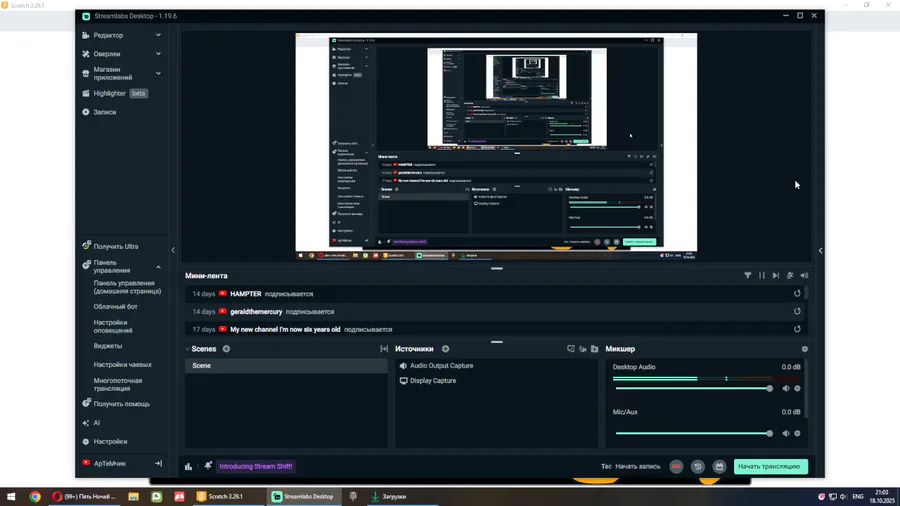Expand the right side panel arrow
Image resolution: width=900 pixels, height=506 pixels.
pyautogui.click(x=820, y=250)
